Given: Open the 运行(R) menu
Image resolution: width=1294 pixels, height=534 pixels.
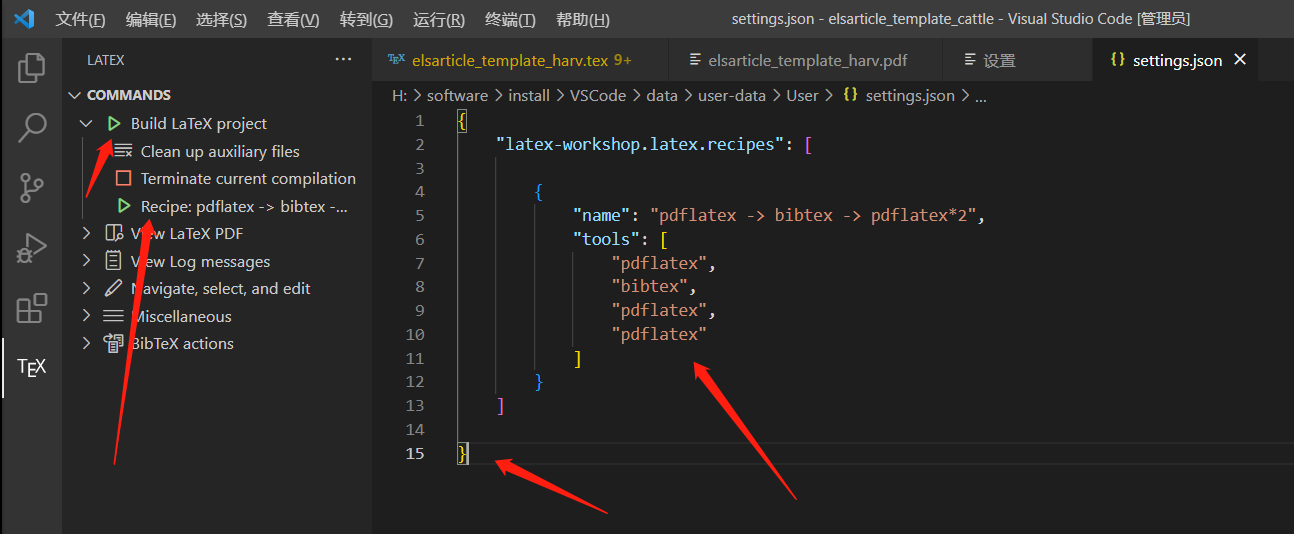Looking at the screenshot, I should click(x=439, y=20).
